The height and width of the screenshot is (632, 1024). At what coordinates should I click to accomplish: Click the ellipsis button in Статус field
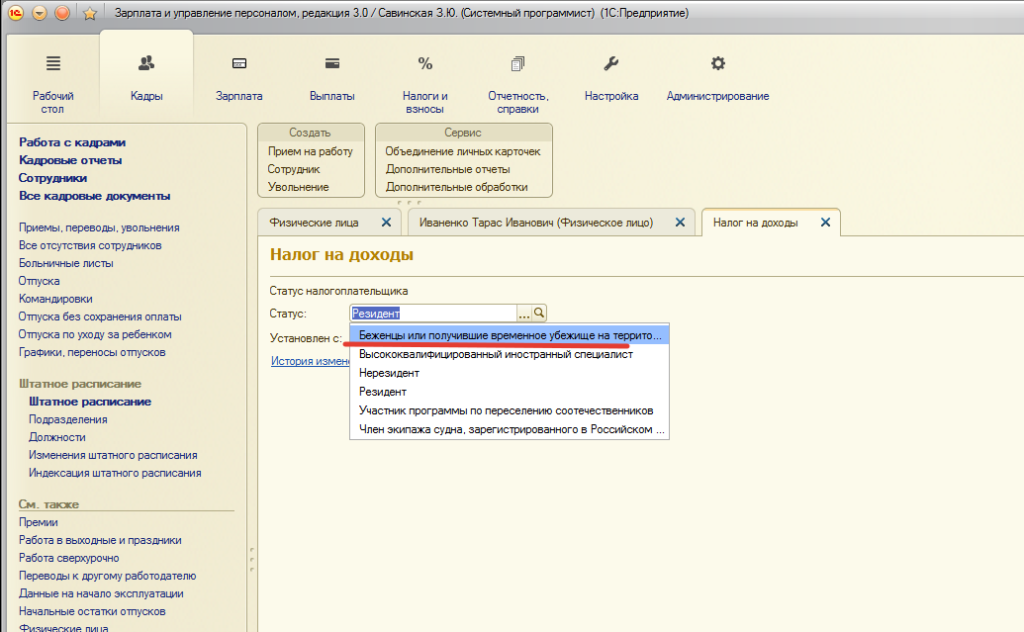tap(524, 313)
